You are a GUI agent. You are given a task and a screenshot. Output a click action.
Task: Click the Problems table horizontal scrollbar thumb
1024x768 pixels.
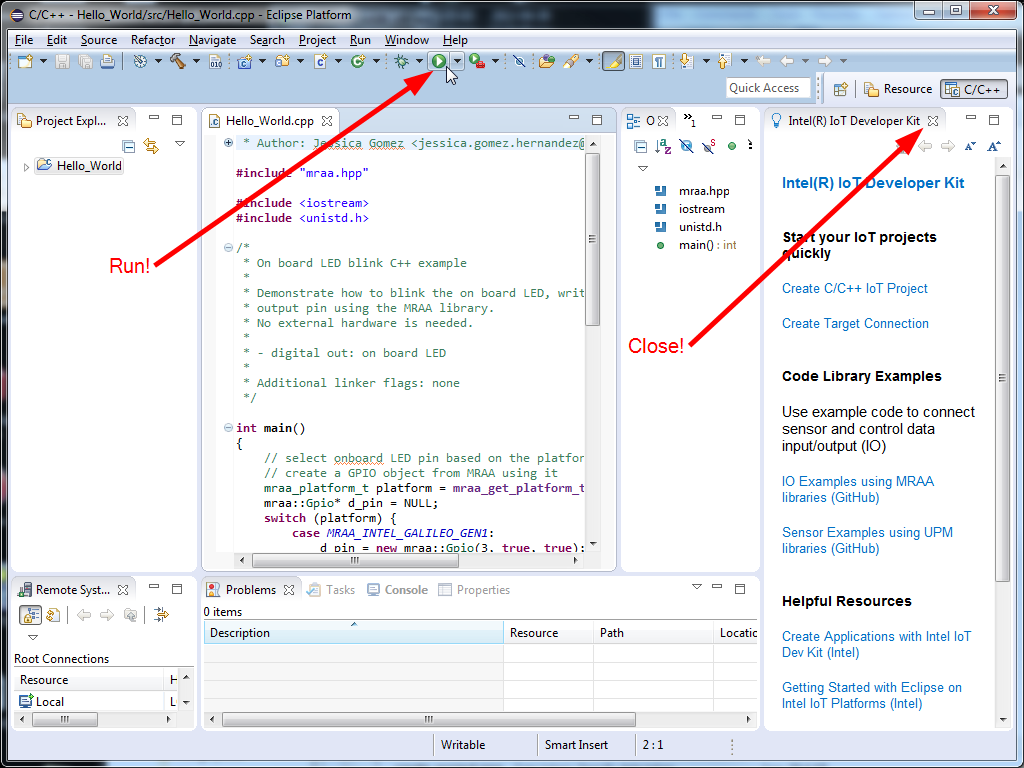428,720
